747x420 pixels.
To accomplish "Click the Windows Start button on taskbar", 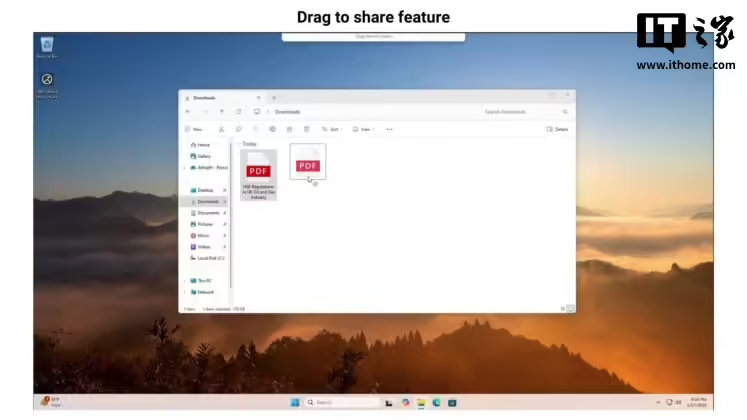I will pos(295,402).
